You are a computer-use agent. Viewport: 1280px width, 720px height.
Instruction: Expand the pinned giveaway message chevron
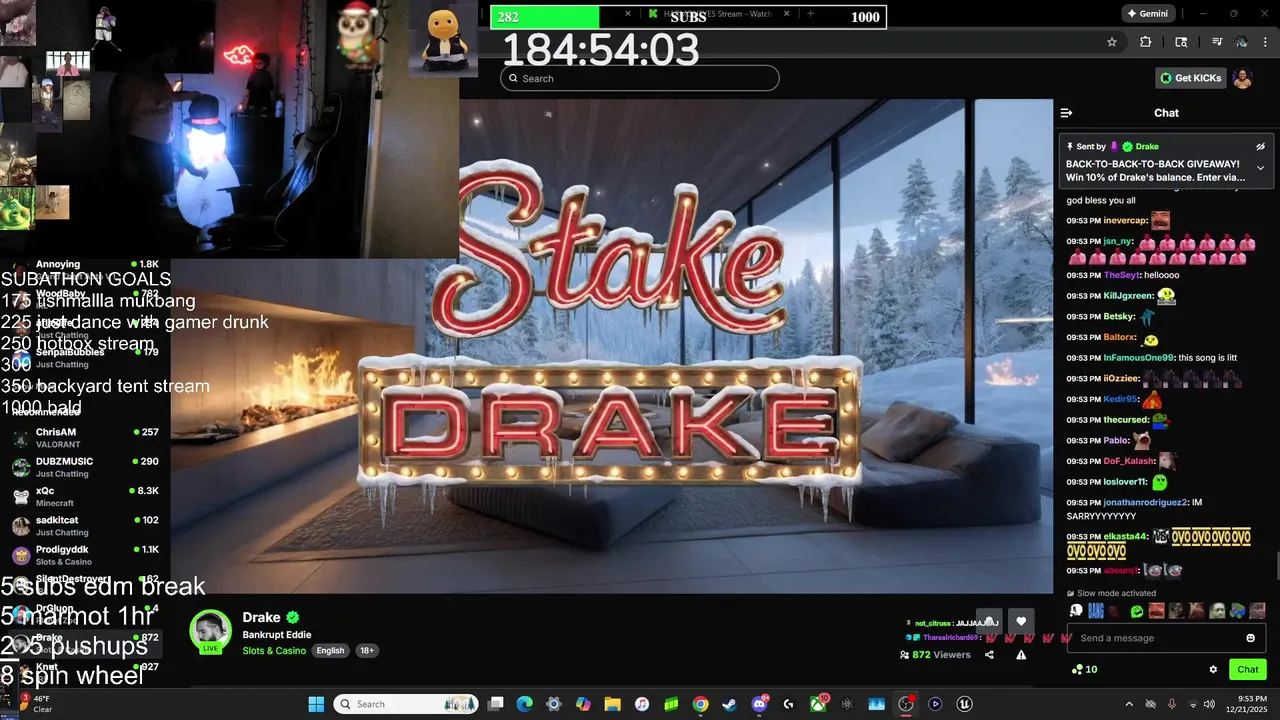[x=1260, y=168]
